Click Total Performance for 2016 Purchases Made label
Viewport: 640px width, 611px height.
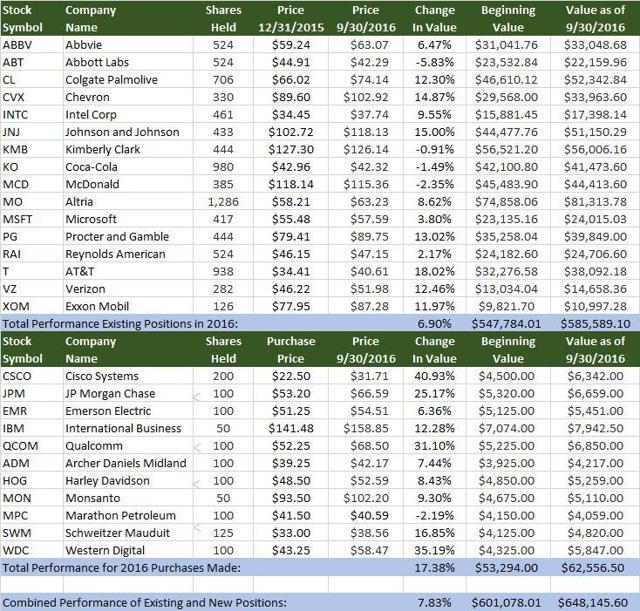coord(122,568)
